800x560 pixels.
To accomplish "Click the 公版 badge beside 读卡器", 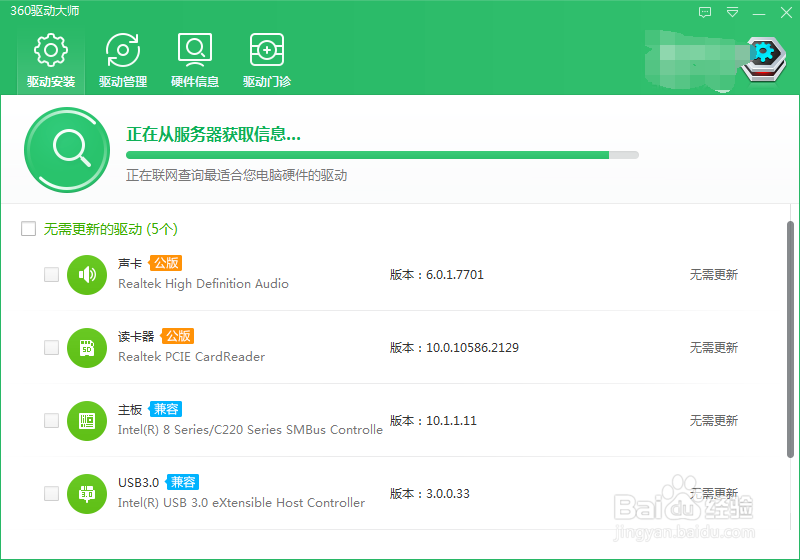I will (x=178, y=336).
